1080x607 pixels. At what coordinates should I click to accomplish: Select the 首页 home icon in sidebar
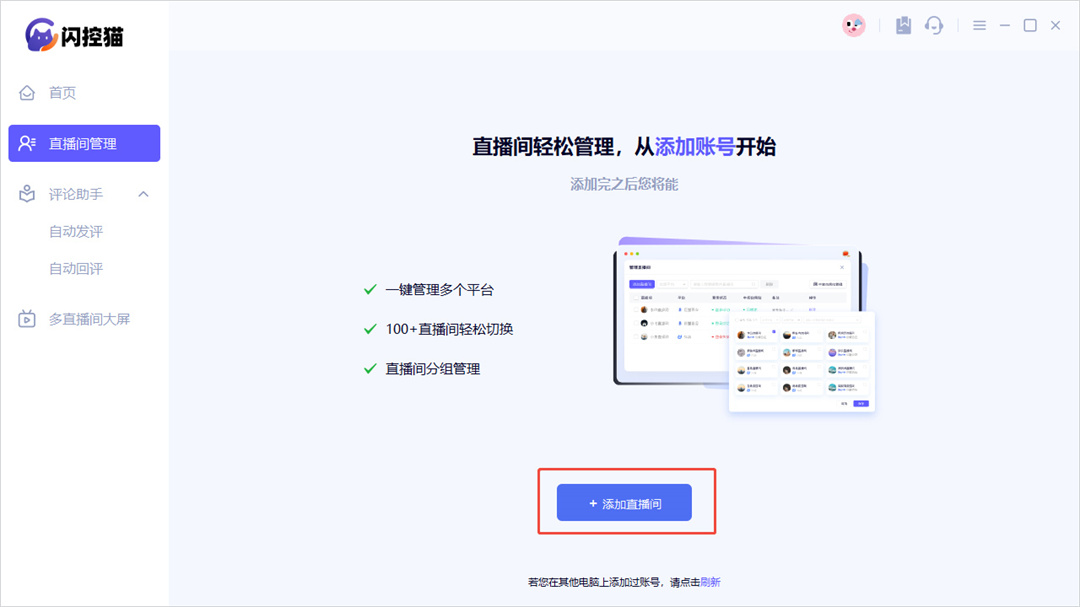click(26, 92)
